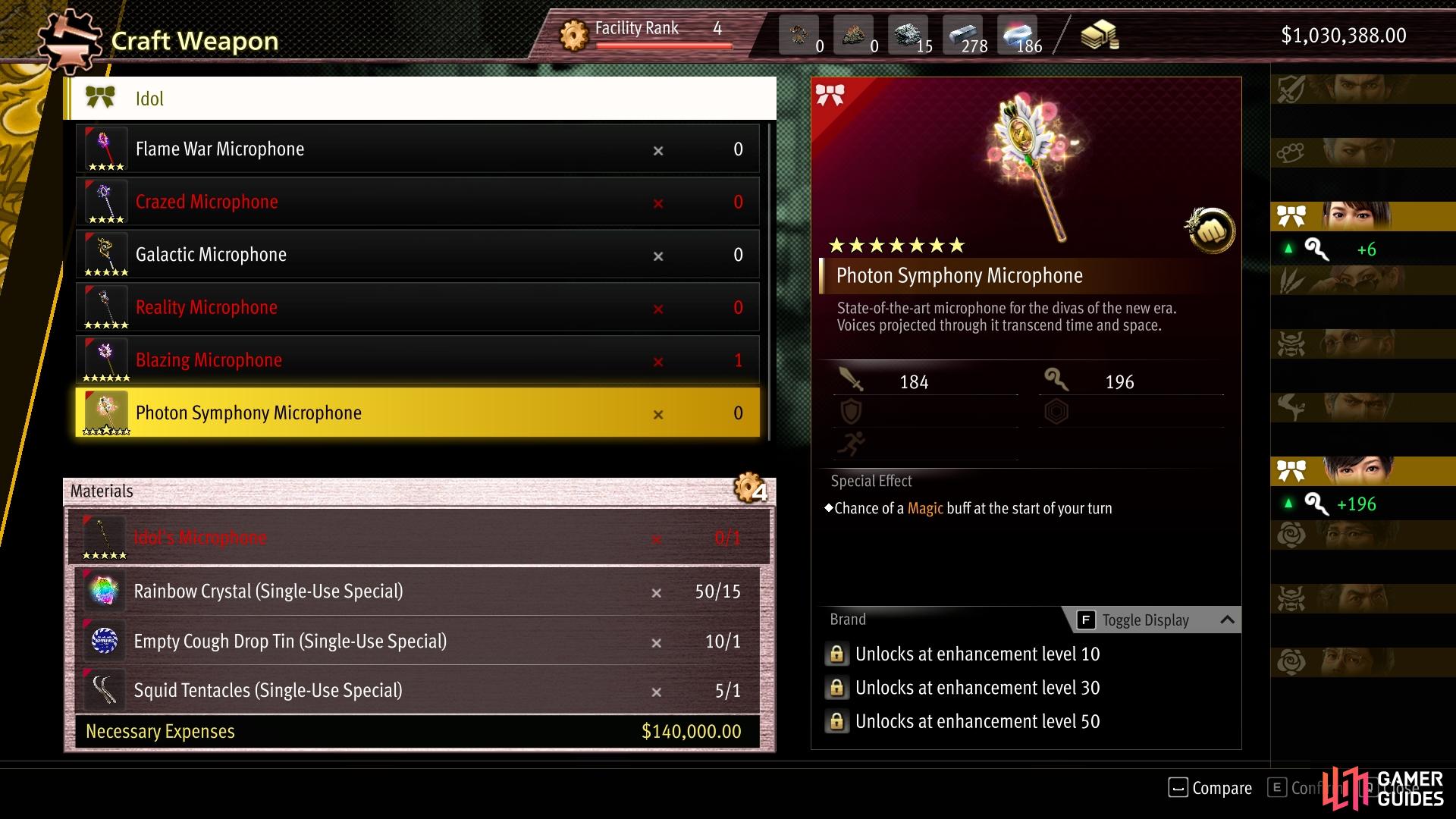
Task: Open the locked enhancement level 10 brand
Action: [963, 654]
